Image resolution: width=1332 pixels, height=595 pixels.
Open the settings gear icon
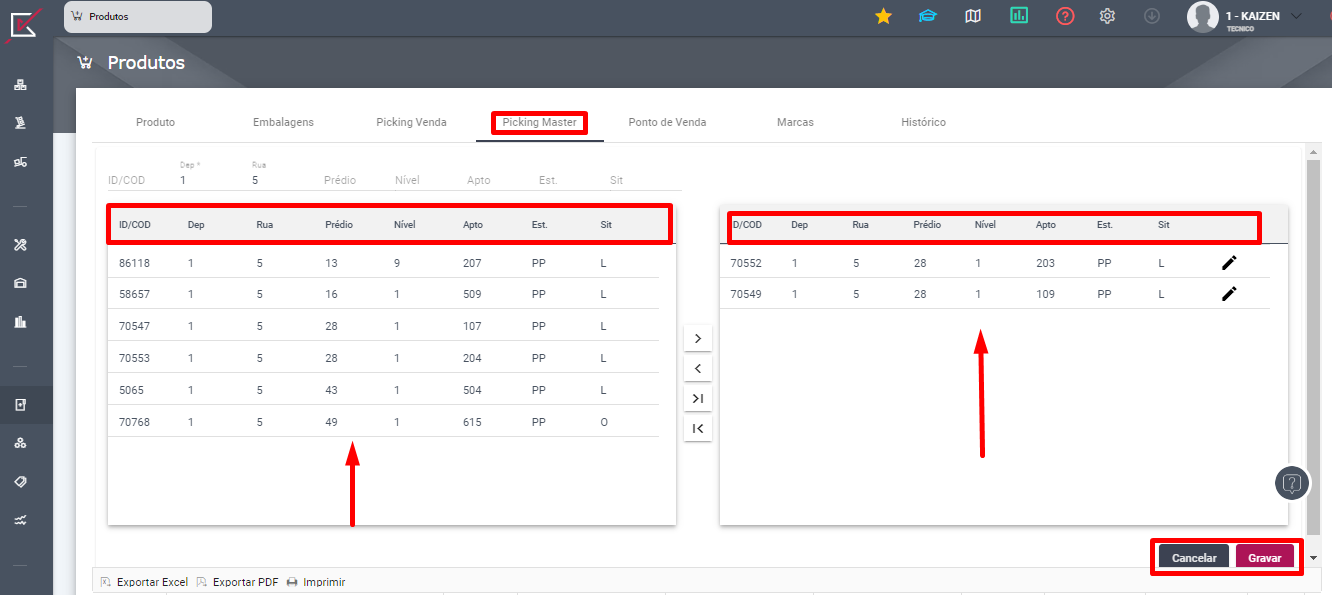[1107, 16]
